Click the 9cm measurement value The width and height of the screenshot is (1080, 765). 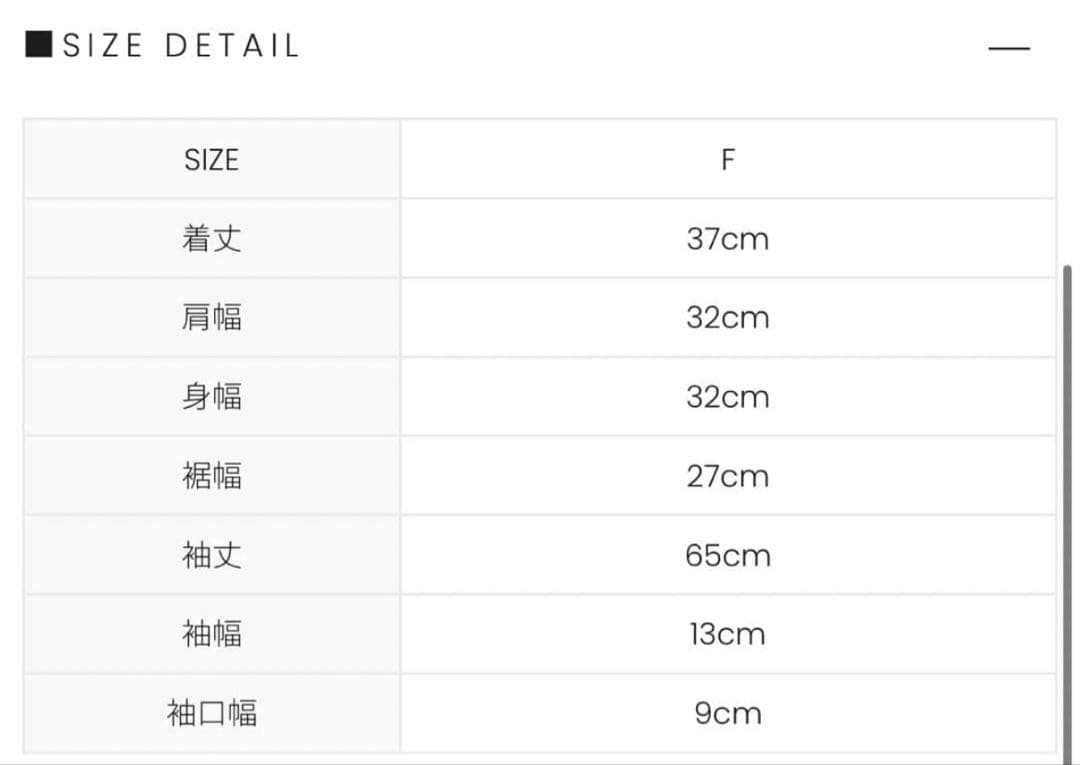click(729, 712)
